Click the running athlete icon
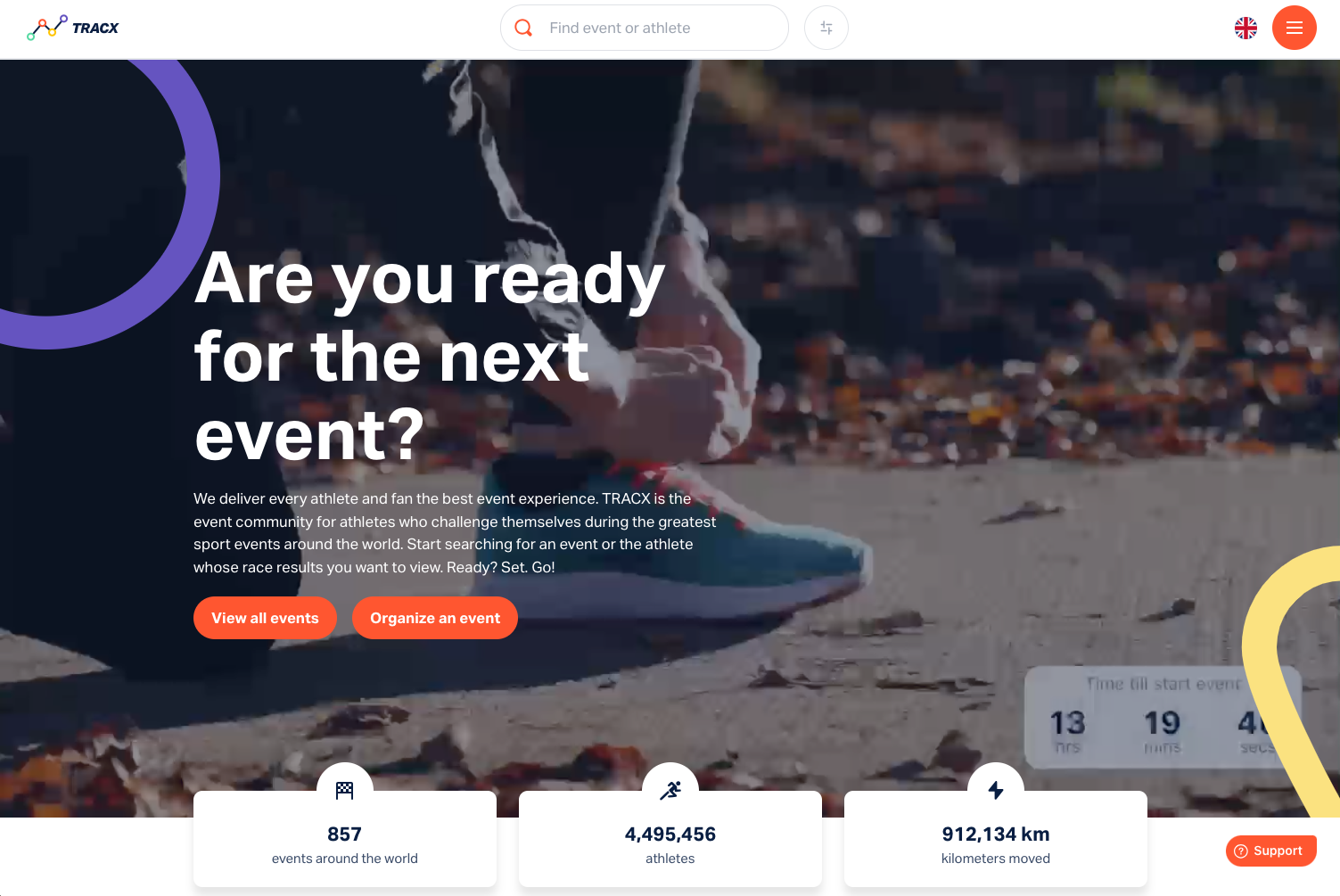Image resolution: width=1340 pixels, height=896 pixels. [670, 790]
